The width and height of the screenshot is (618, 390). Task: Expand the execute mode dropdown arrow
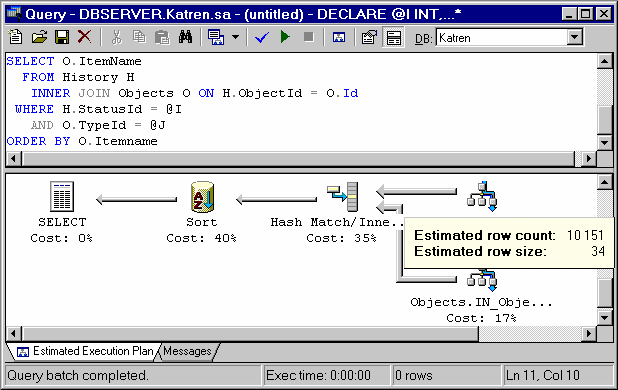[x=235, y=37]
